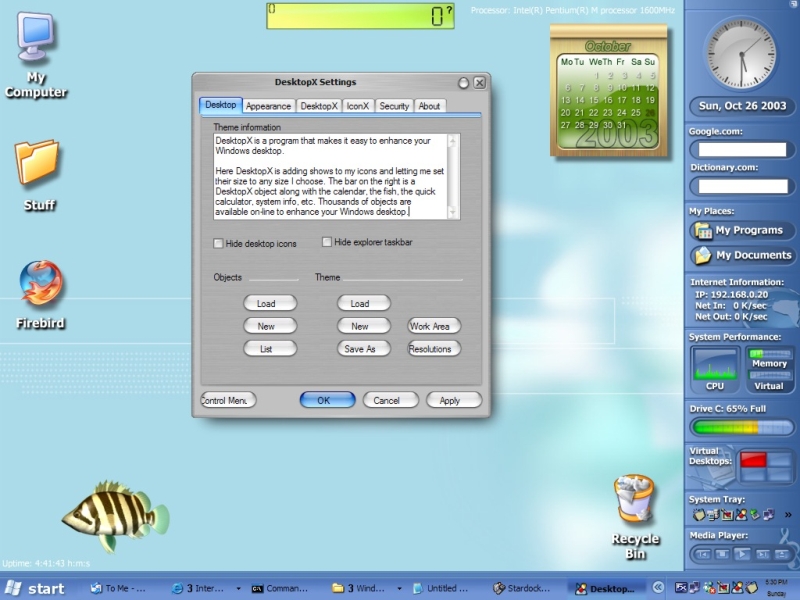Click the network computers sidebar System Tray icon
Viewport: 800px width, 600px height.
(x=768, y=515)
